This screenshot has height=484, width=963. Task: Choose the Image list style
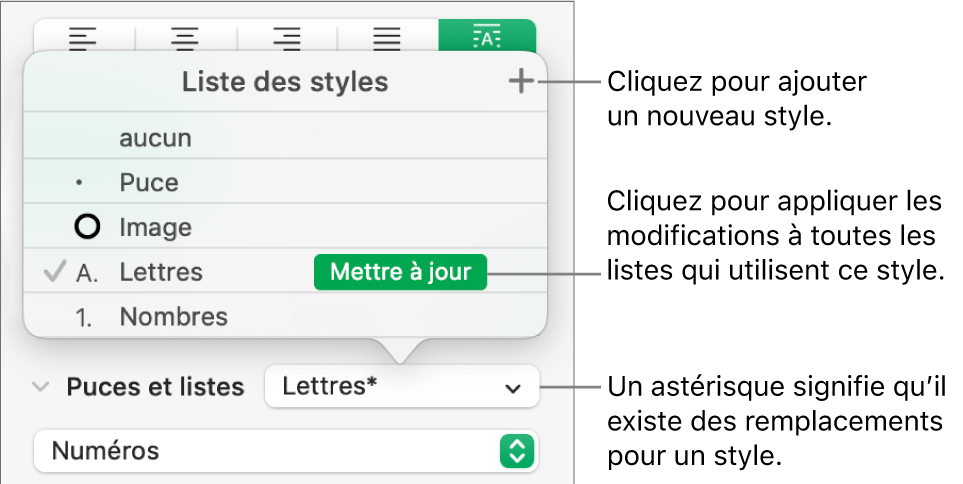click(155, 227)
